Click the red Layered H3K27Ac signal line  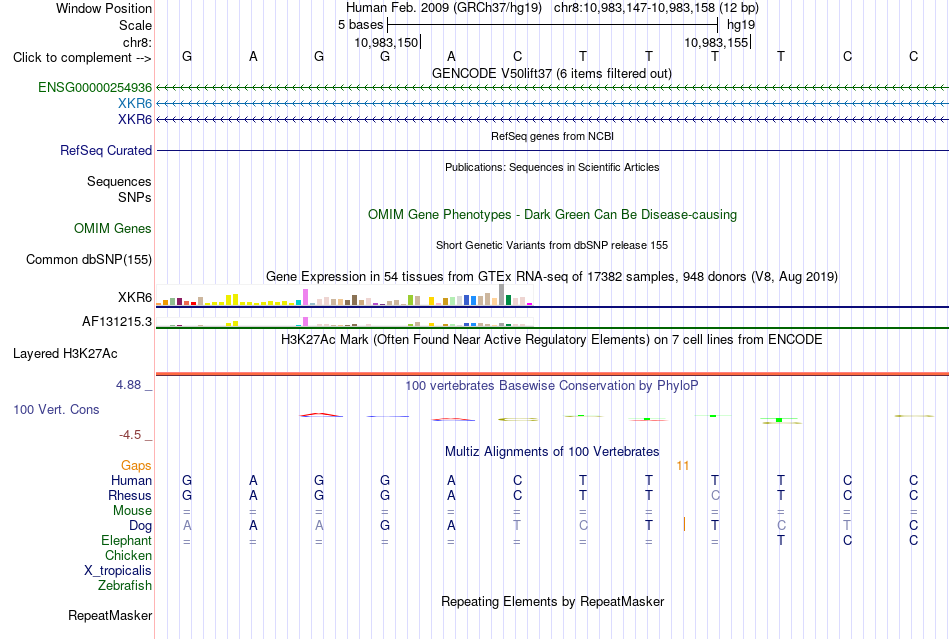click(552, 374)
